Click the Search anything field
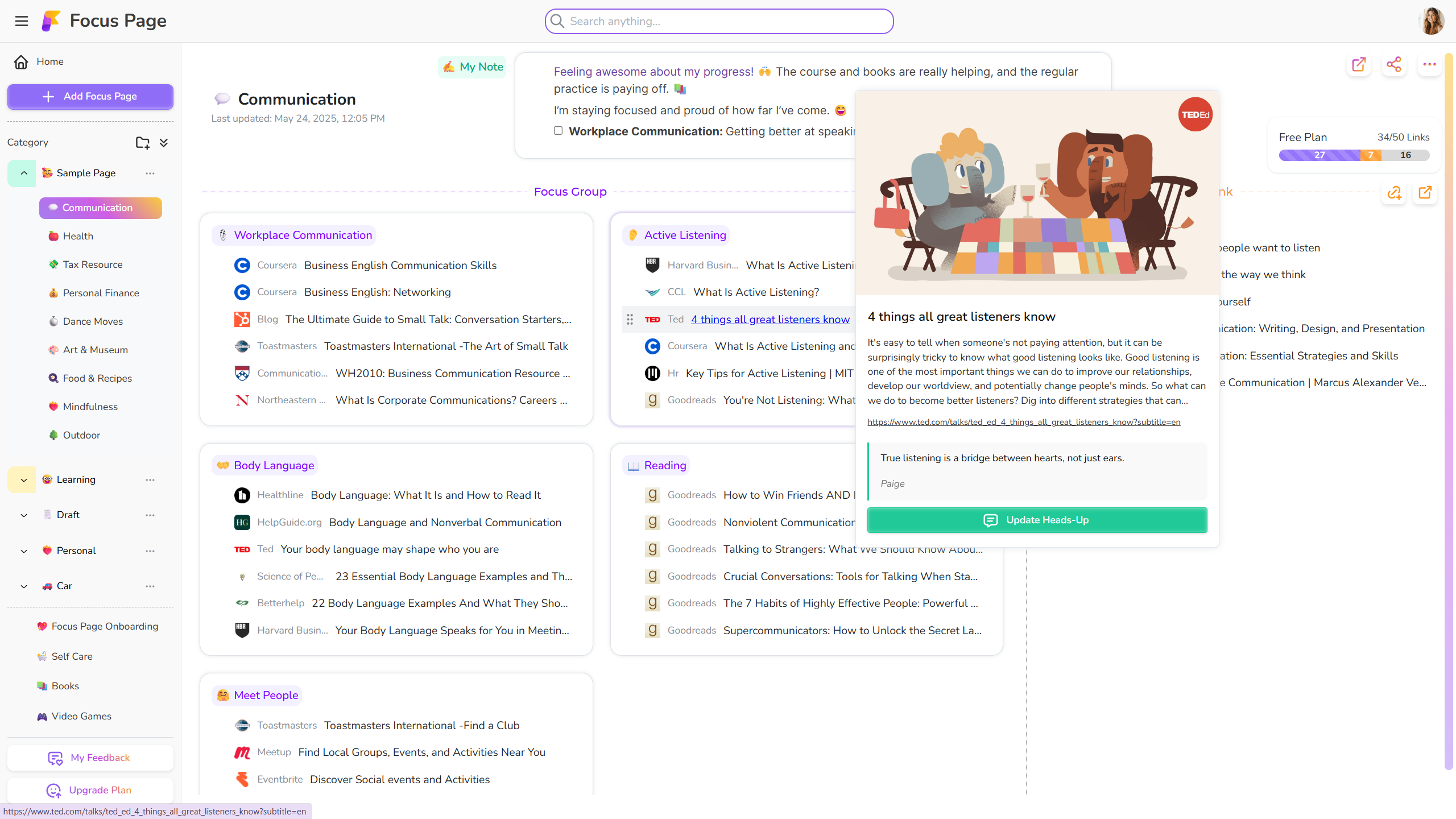Image resolution: width=1456 pixels, height=819 pixels. click(x=719, y=21)
